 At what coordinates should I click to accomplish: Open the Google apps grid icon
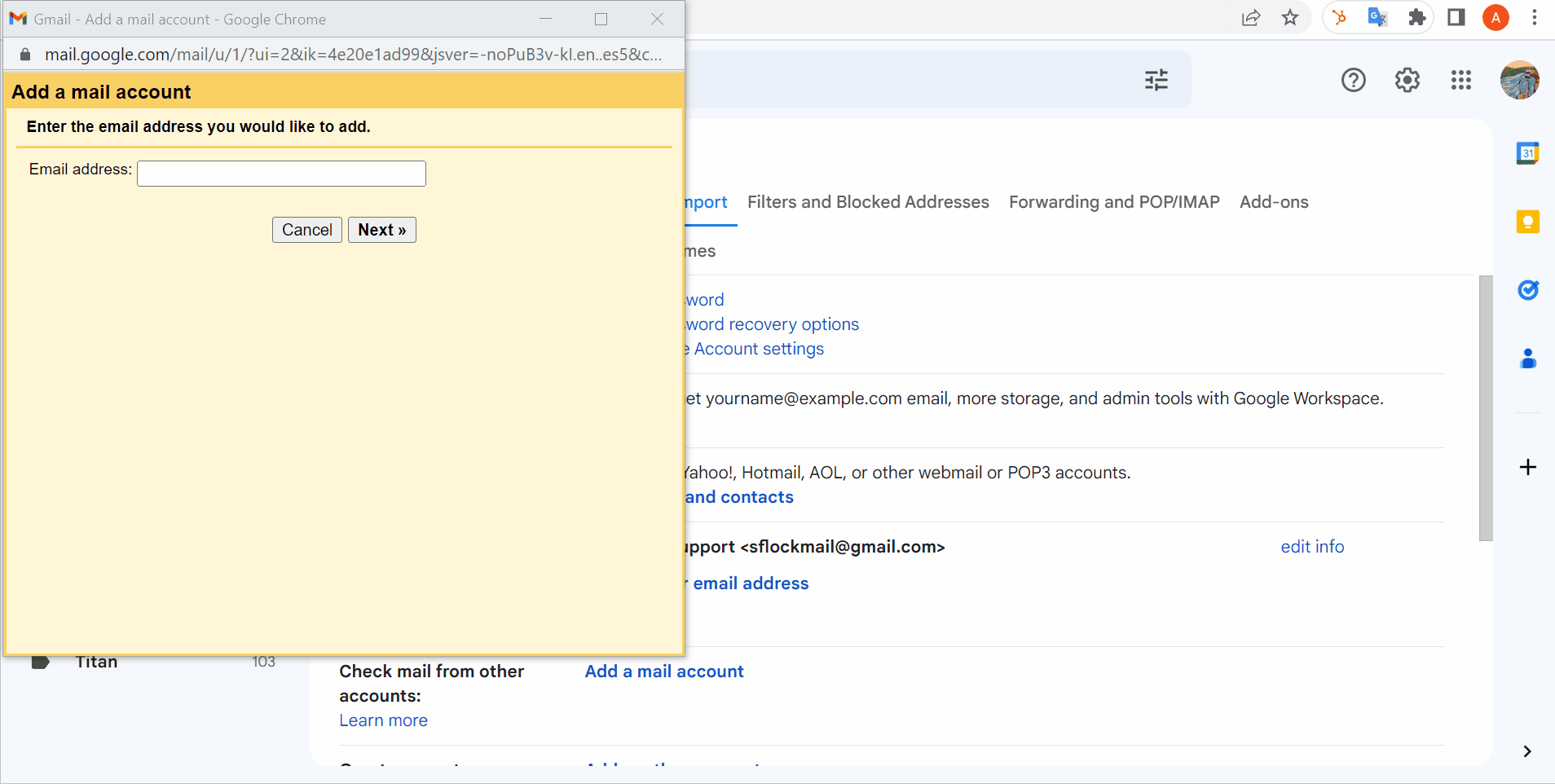(x=1461, y=80)
